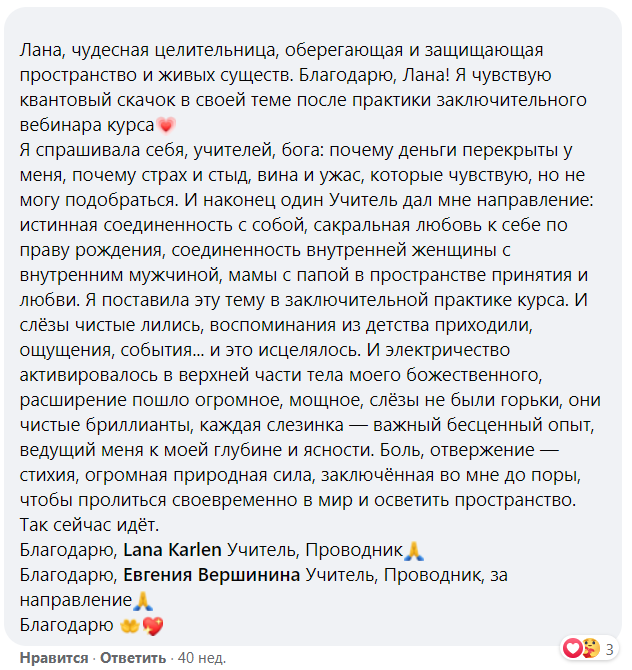This screenshot has width=632, height=670.
Task: Click the yellow open hands emoji in last line
Action: (x=129, y=626)
